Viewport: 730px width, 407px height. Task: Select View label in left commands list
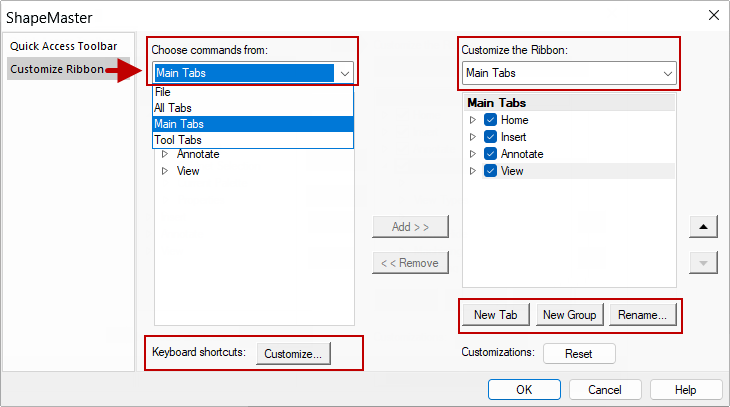[188, 171]
